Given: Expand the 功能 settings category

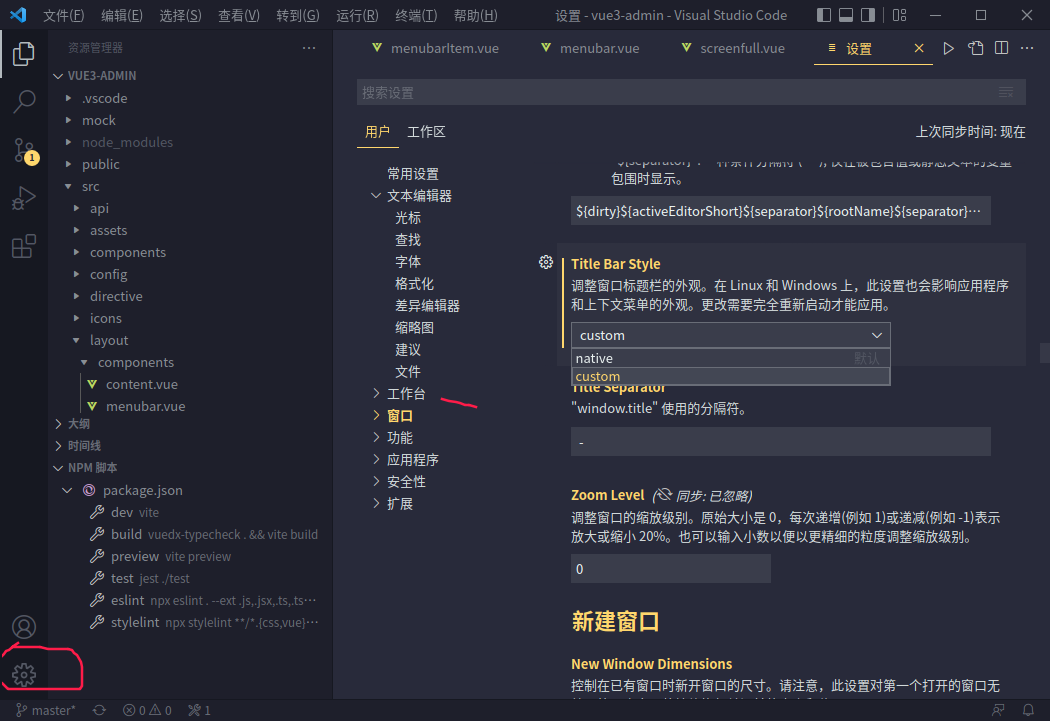Looking at the screenshot, I should point(376,438).
